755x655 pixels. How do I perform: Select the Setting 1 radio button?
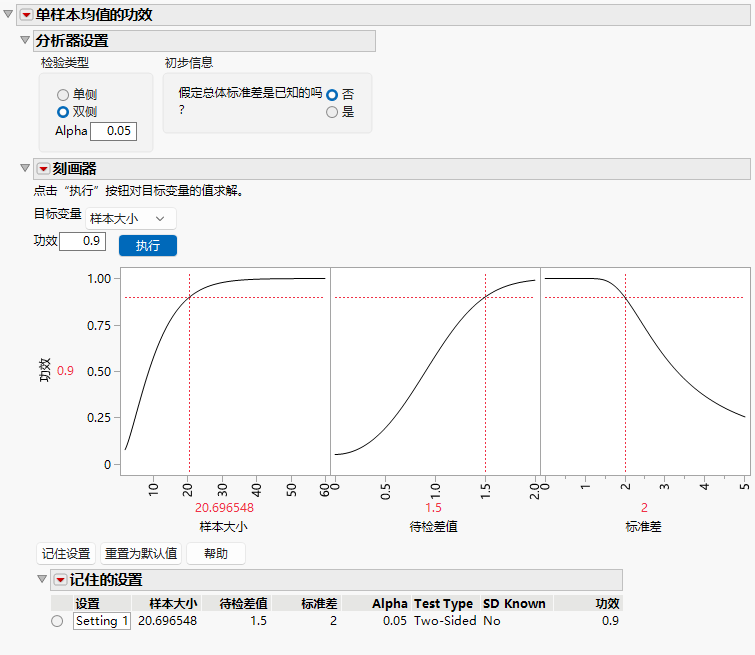tap(57, 621)
